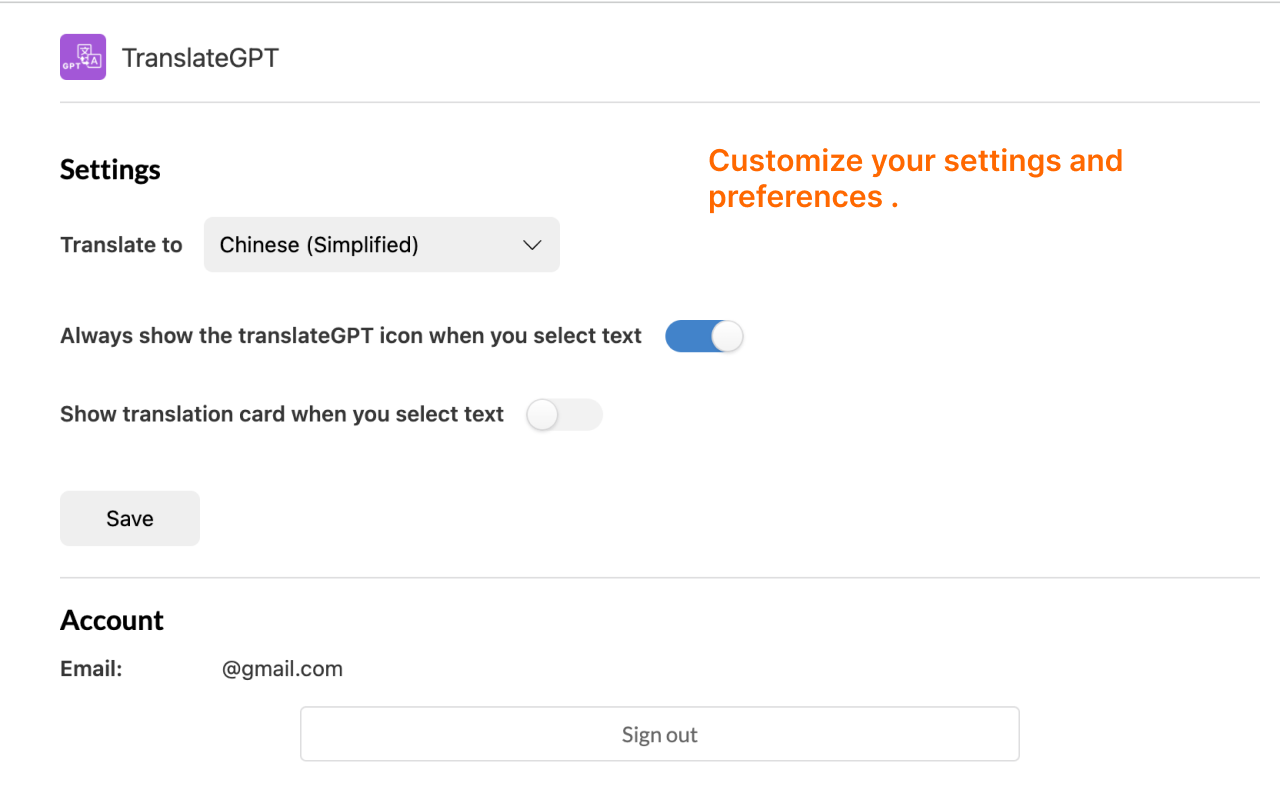
Task: Click the grey knob of the off switch
Action: [x=542, y=415]
